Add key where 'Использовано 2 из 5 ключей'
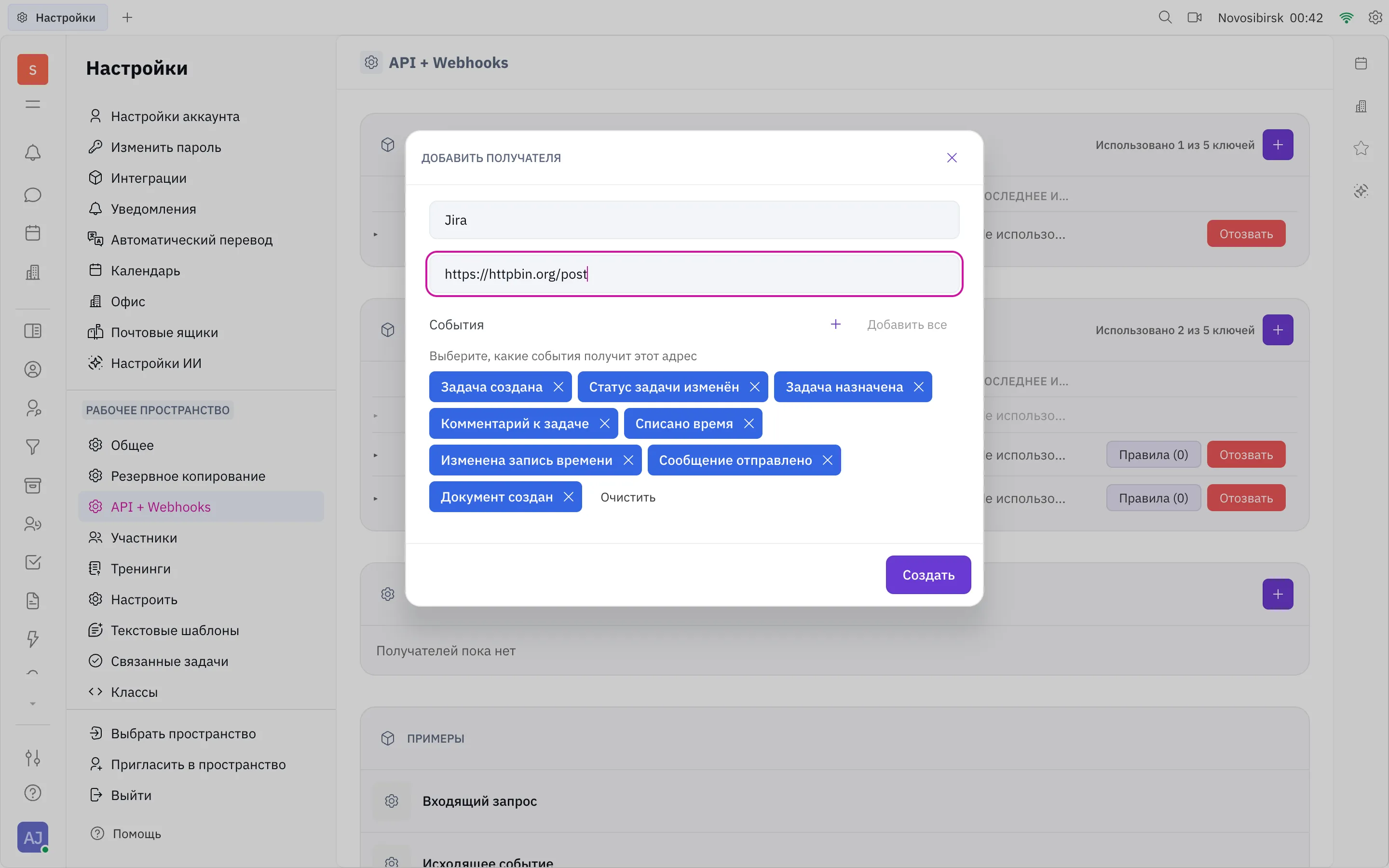The width and height of the screenshot is (1389, 868). (x=1278, y=330)
